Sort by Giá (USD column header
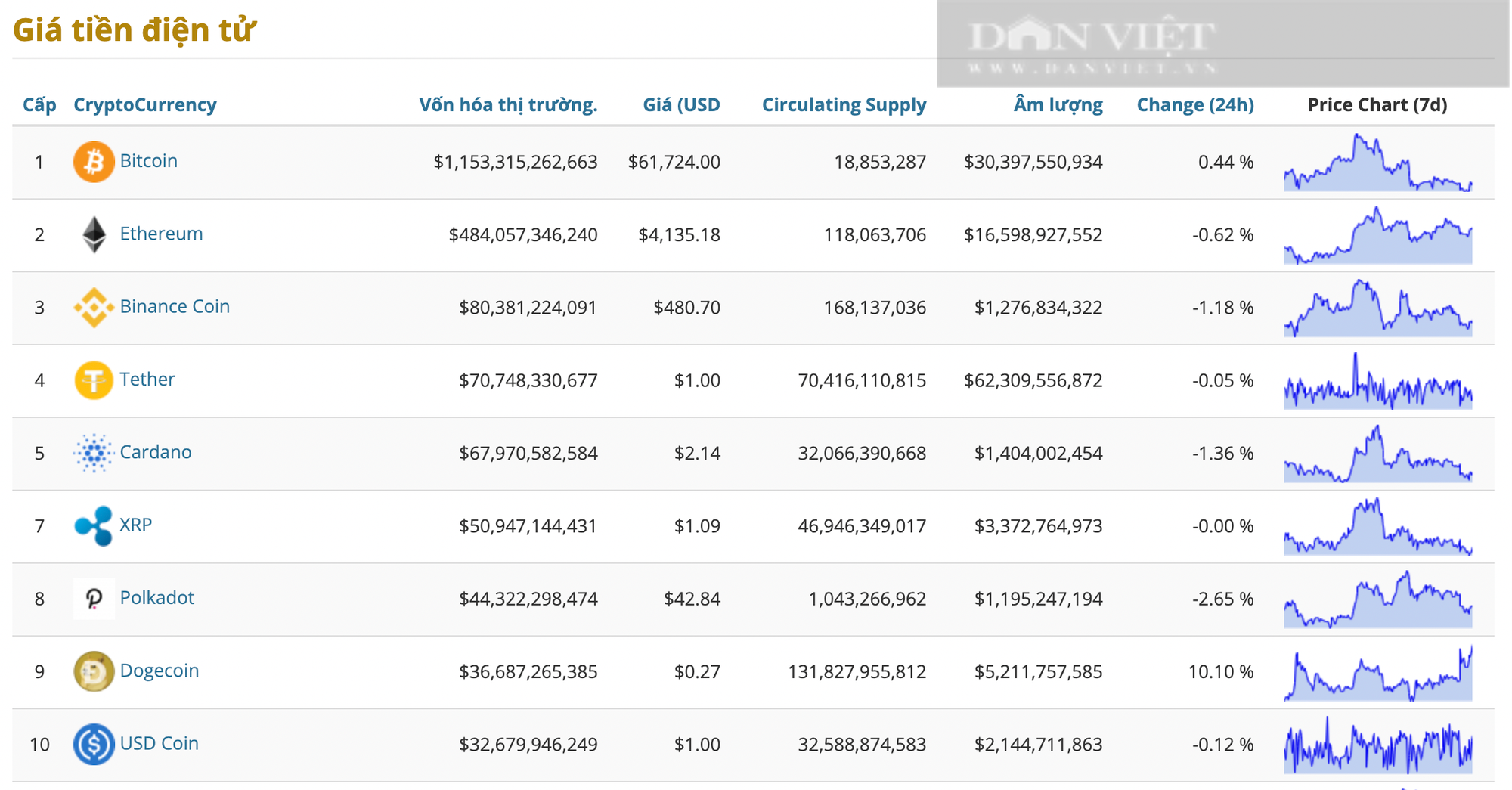 [681, 105]
